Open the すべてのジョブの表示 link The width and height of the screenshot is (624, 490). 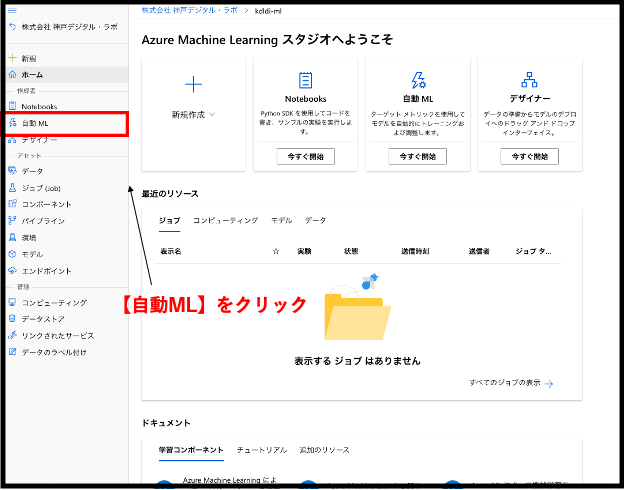tap(505, 383)
